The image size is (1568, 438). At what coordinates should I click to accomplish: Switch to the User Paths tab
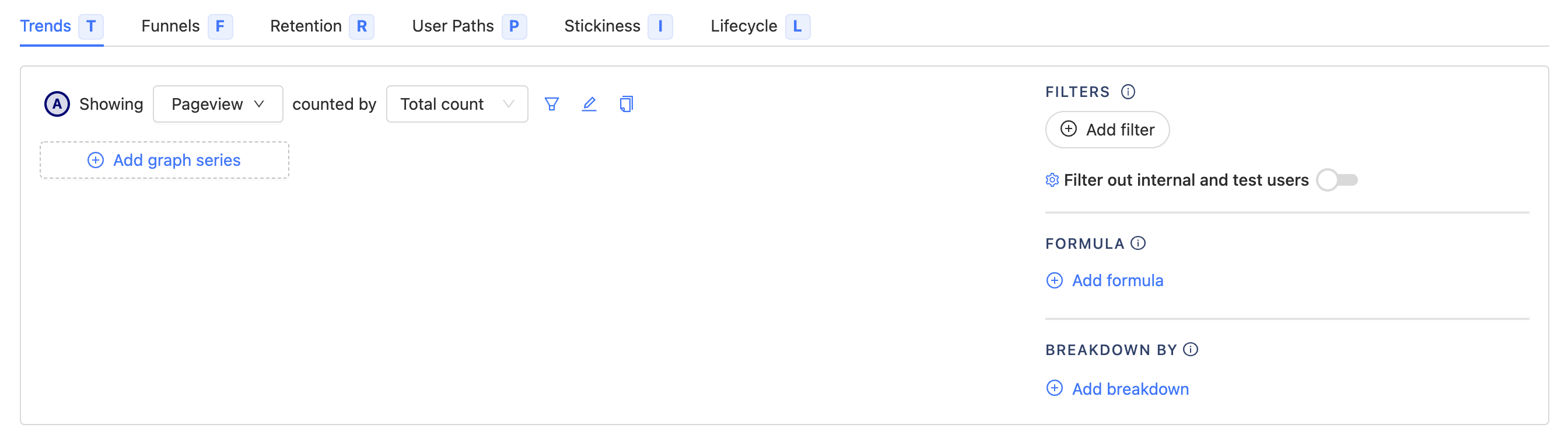tap(453, 26)
